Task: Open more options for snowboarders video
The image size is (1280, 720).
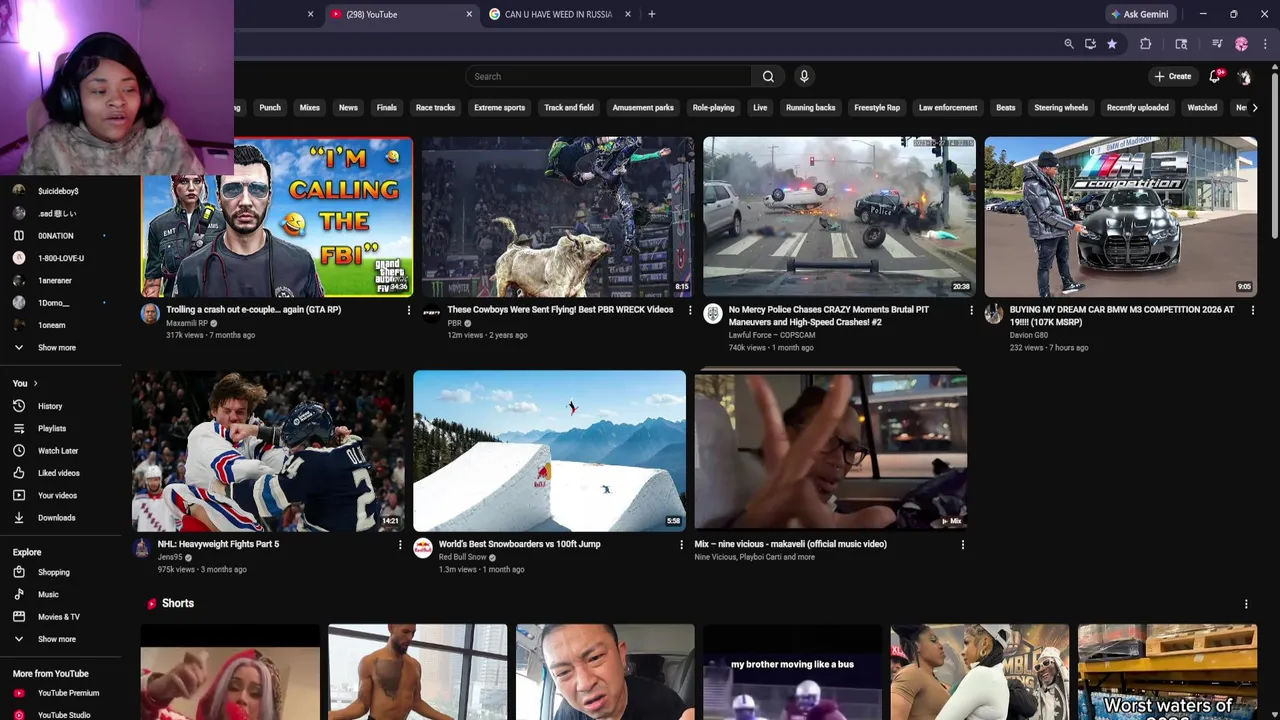Action: pyautogui.click(x=681, y=545)
